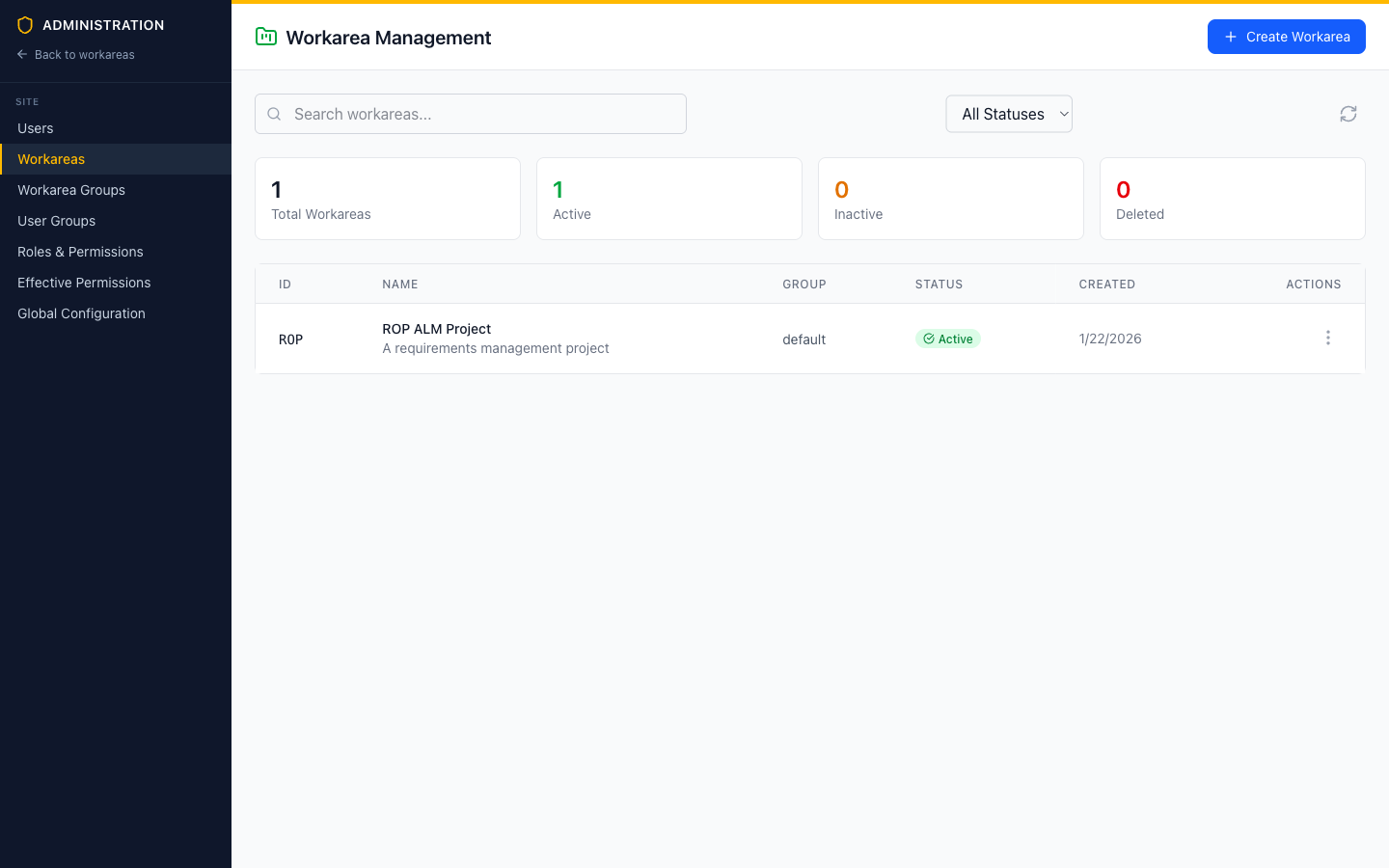This screenshot has height=868, width=1389.
Task: Click the Active count card
Action: click(x=669, y=199)
